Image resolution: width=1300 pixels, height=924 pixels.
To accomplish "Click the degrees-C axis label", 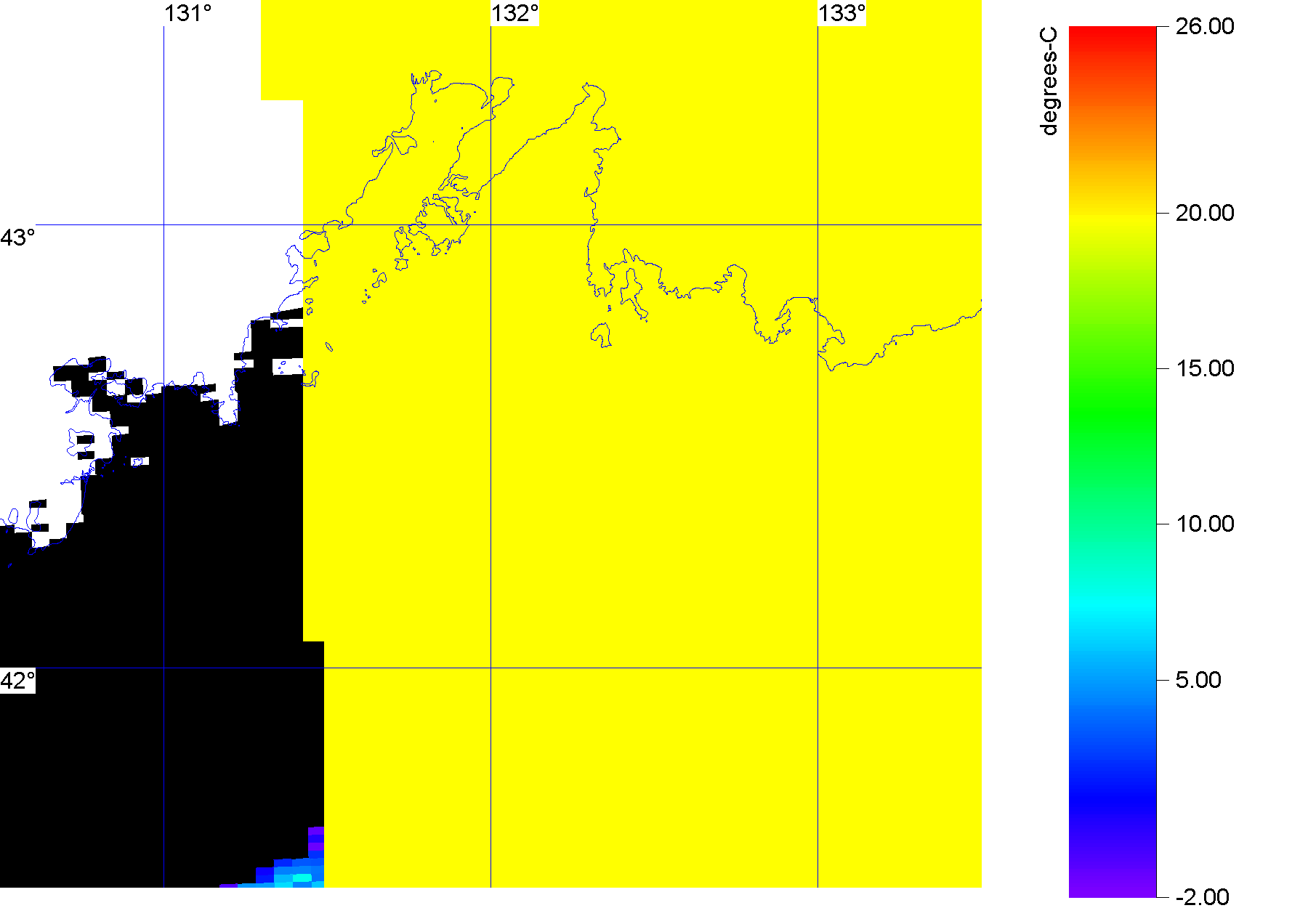I will 1049,81.
